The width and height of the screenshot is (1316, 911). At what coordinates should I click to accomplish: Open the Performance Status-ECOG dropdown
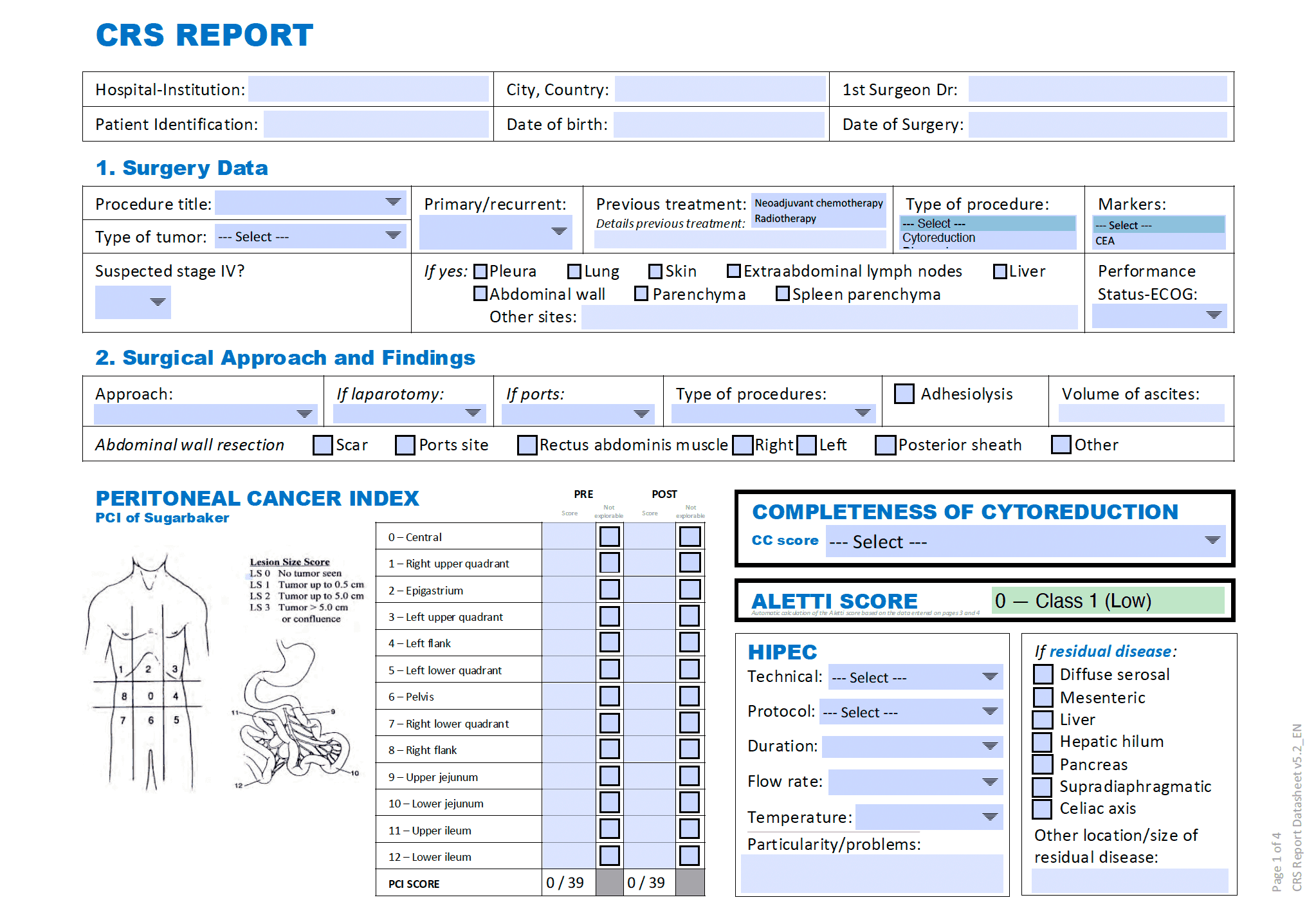click(1160, 315)
